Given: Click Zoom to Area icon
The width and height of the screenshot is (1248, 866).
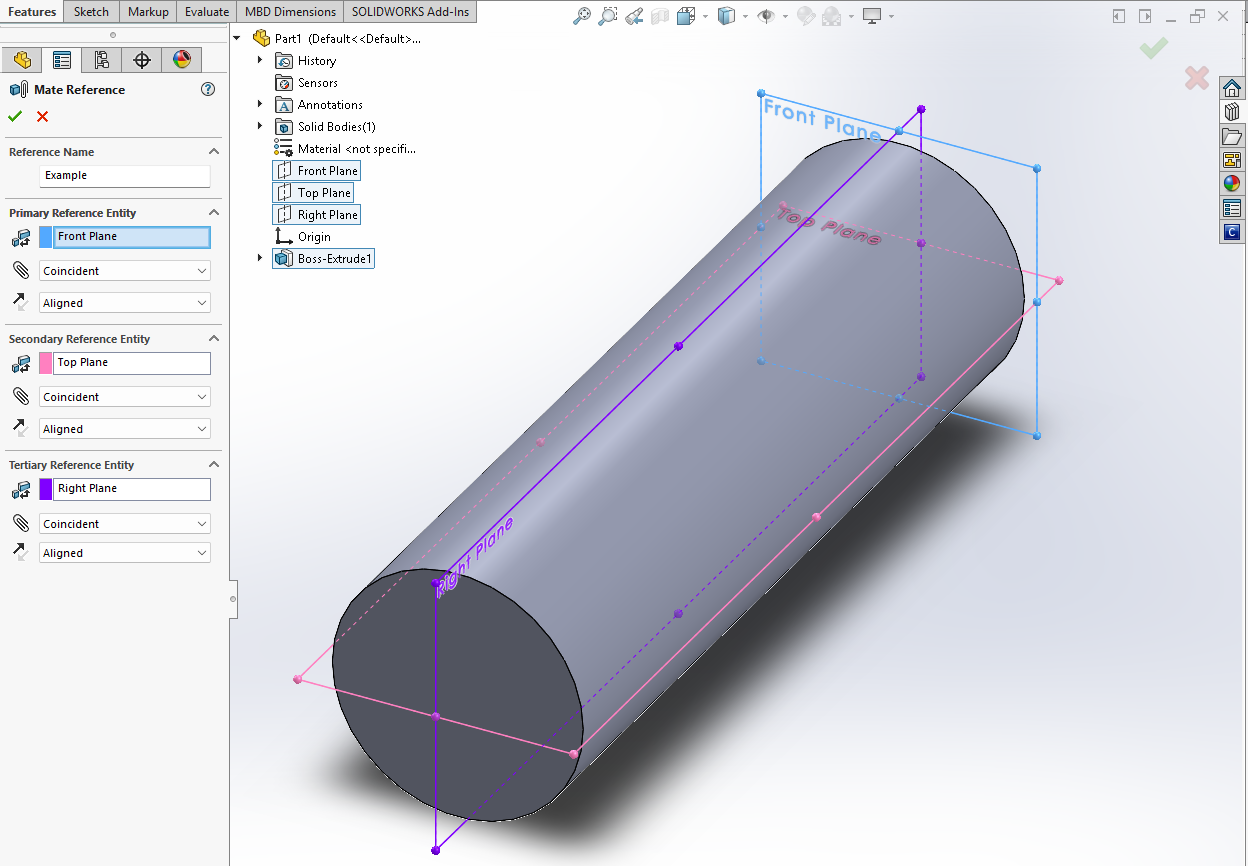Looking at the screenshot, I should [607, 16].
